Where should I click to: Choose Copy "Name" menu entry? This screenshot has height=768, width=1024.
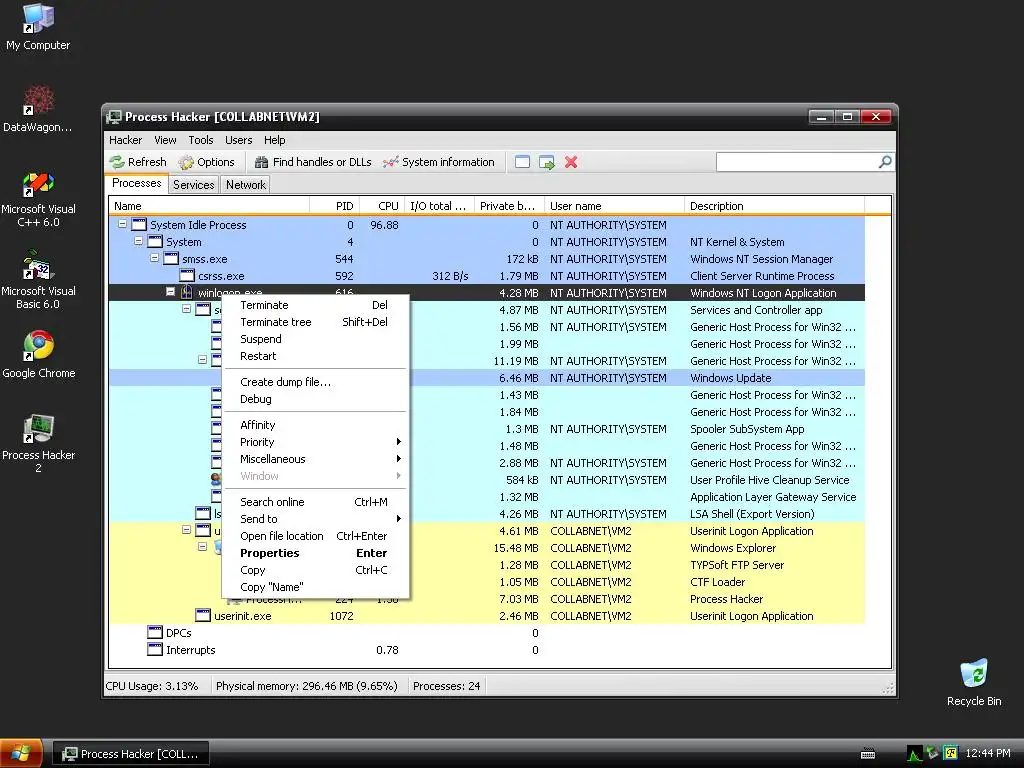315,587
